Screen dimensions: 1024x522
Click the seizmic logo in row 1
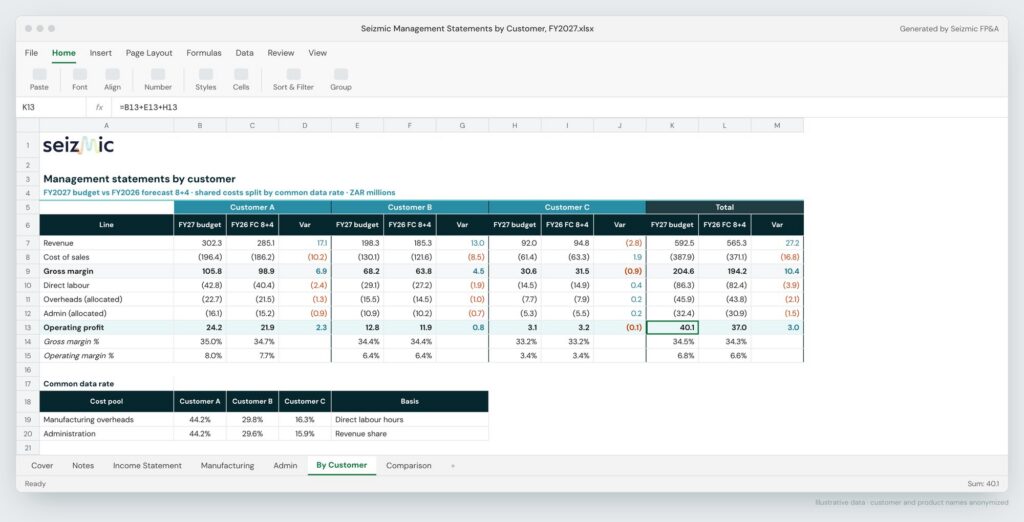[x=78, y=145]
